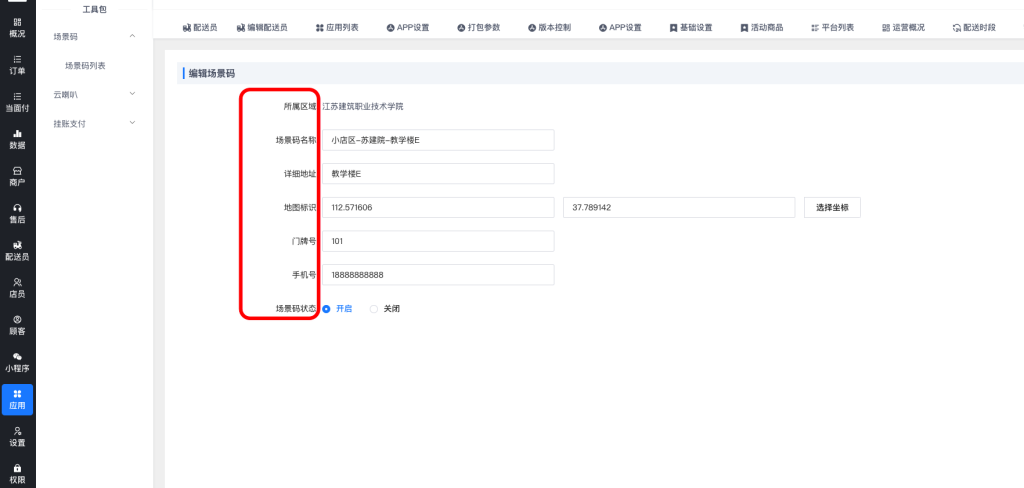
Task: Open the 场景码列表 submenu link
Action: (x=85, y=65)
